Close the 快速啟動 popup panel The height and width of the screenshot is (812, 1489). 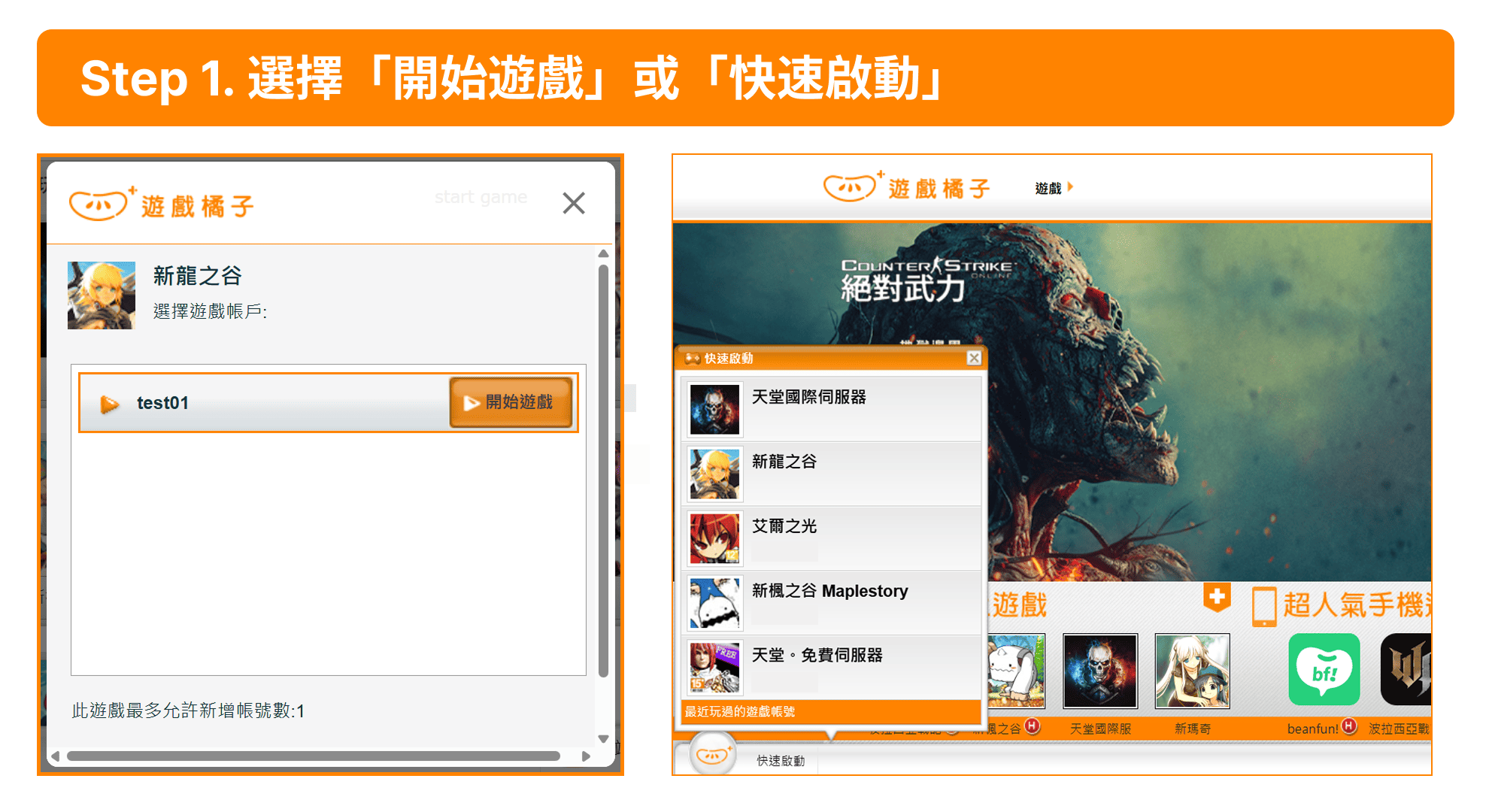pyautogui.click(x=974, y=358)
